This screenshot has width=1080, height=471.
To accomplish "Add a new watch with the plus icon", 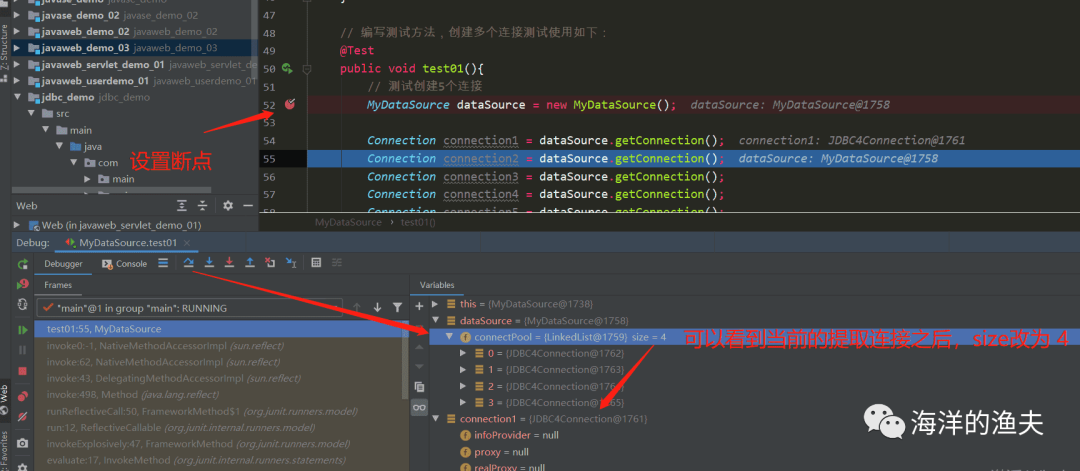I will click(x=419, y=305).
